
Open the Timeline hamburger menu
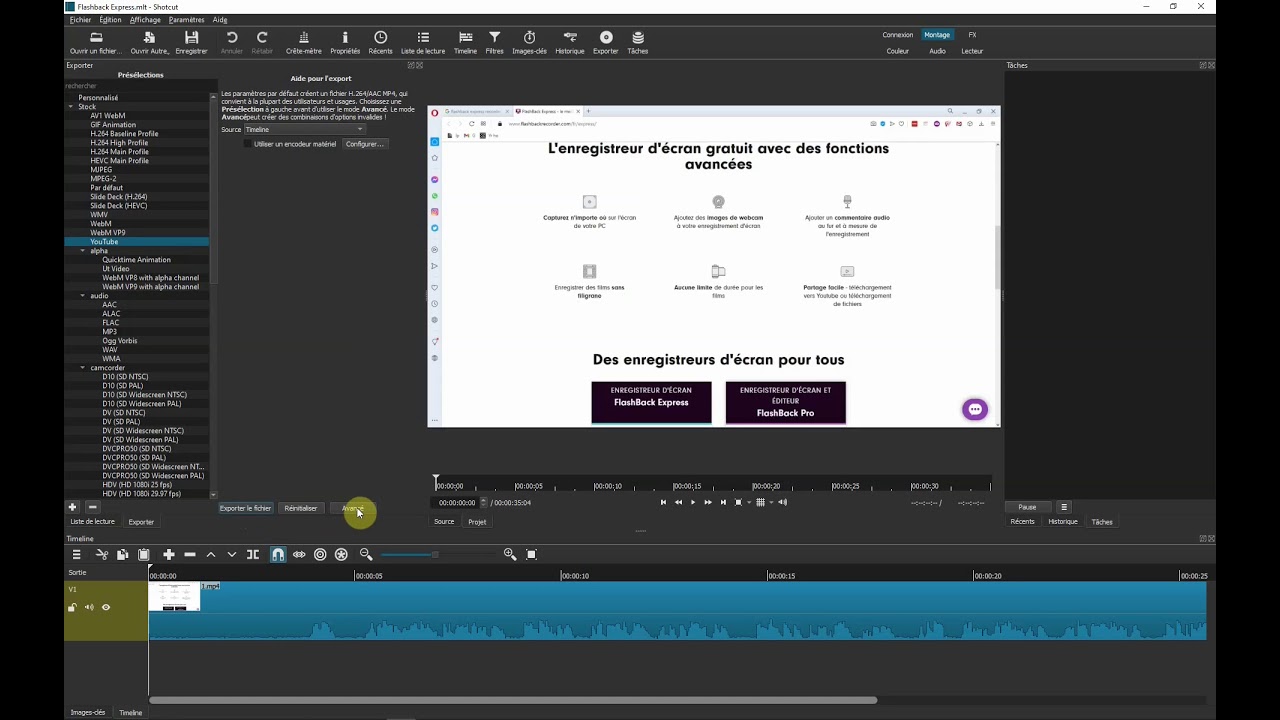[x=76, y=554]
